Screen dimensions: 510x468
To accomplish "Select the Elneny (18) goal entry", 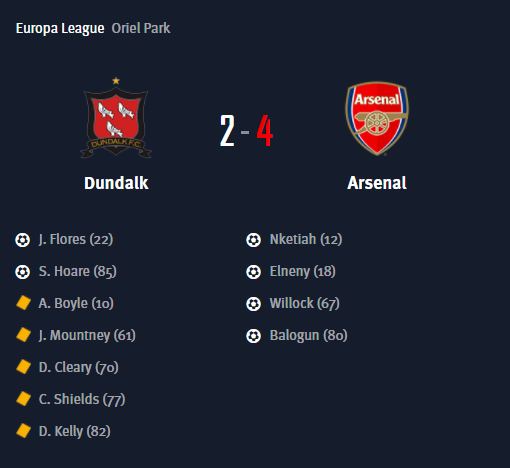I will coord(303,272).
